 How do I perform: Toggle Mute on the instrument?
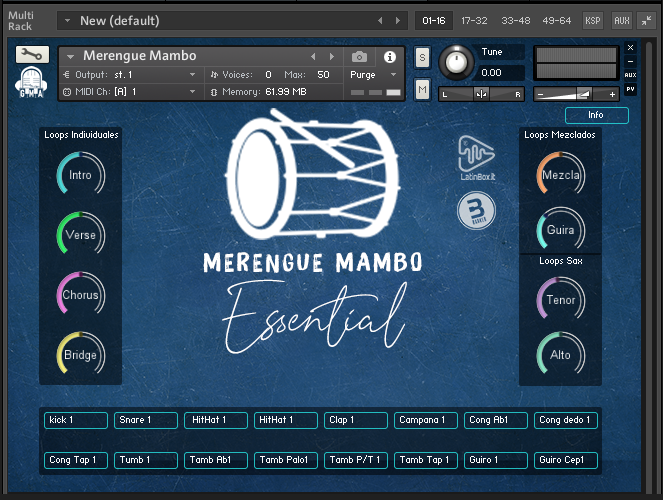pos(422,89)
